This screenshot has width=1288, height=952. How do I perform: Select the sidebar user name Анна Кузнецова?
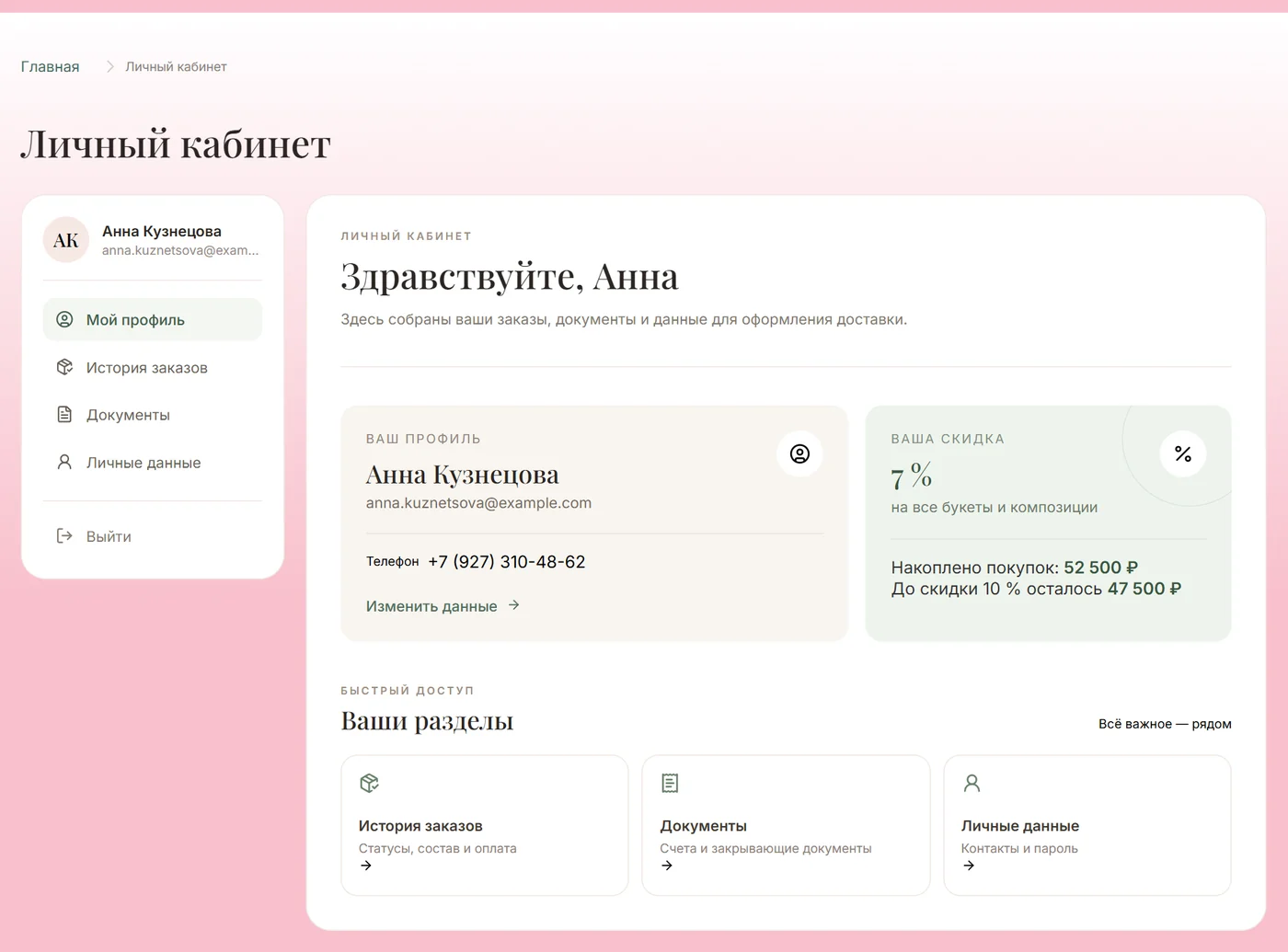tap(162, 231)
